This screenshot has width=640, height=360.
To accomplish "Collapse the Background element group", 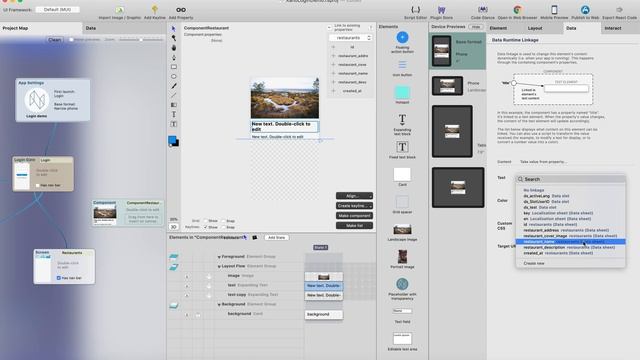I will 219,304.
